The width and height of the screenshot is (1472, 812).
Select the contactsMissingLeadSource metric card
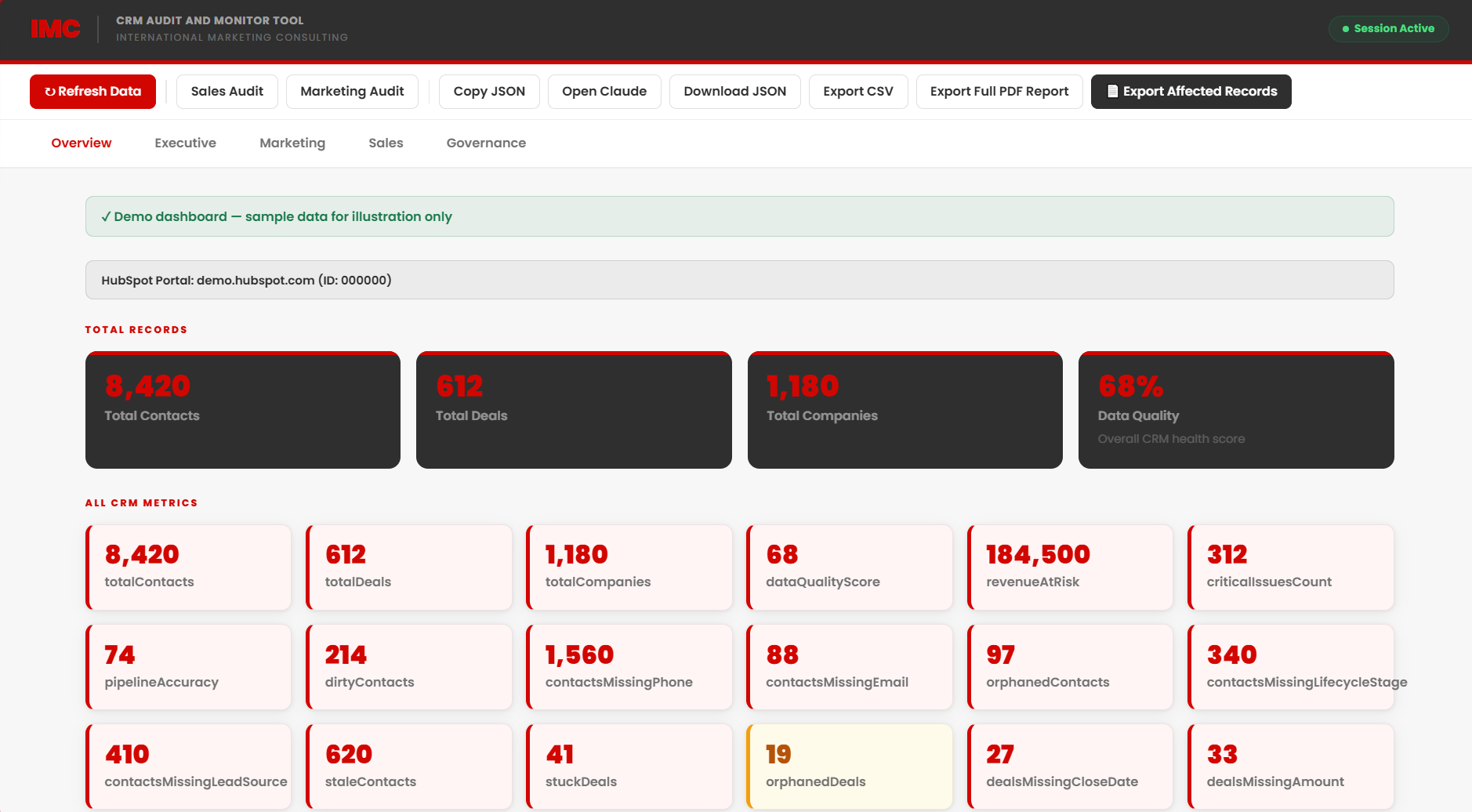188,767
